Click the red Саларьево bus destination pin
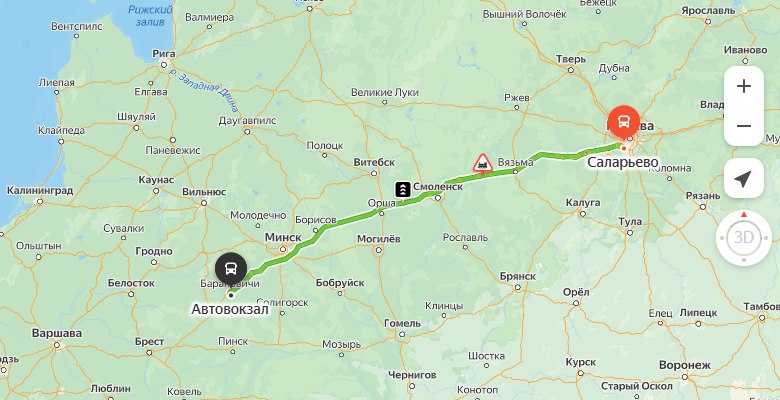780x400 pixels. tap(624, 122)
